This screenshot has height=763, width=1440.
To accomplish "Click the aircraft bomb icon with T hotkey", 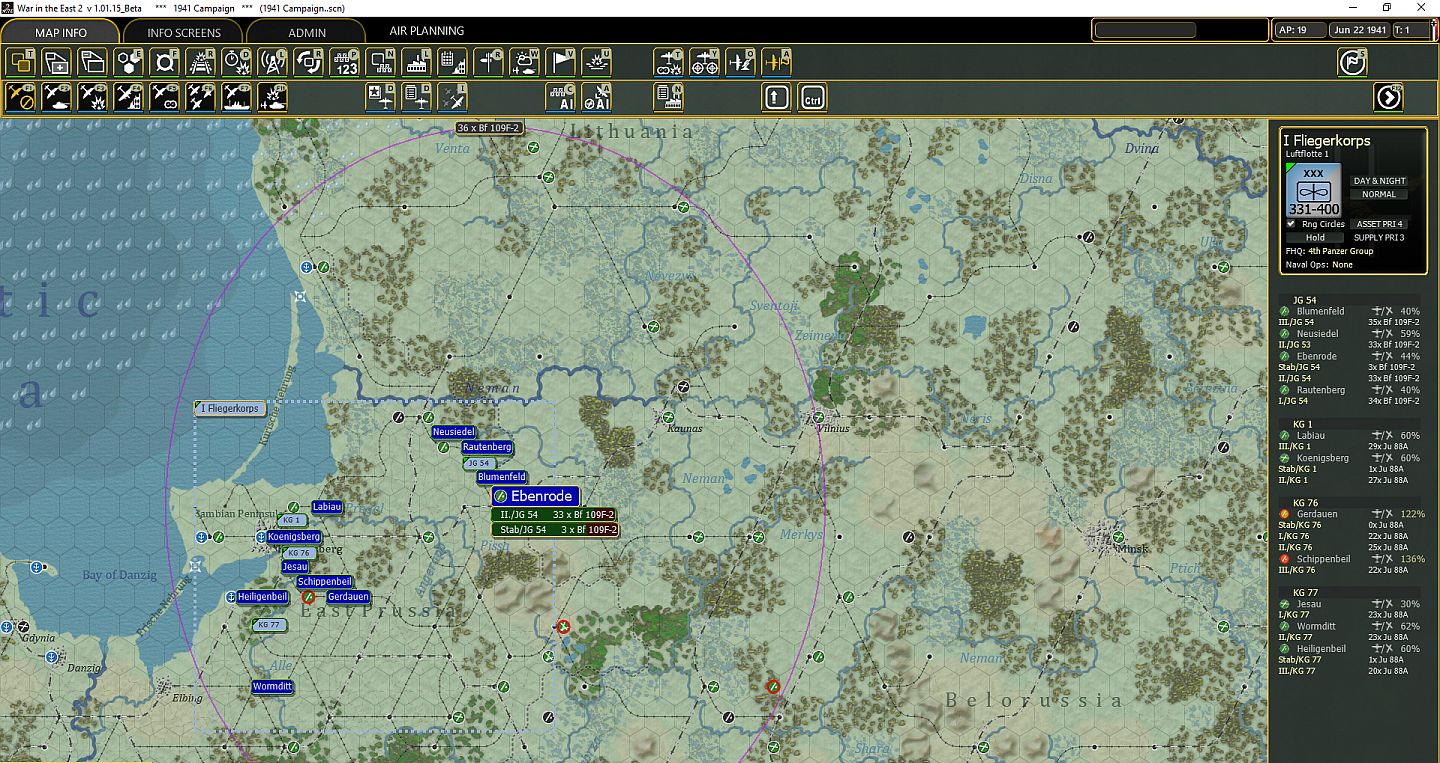I will click(x=669, y=62).
